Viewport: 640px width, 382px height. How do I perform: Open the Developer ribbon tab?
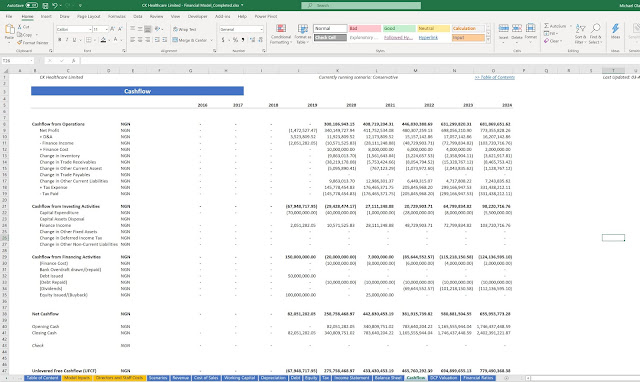pyautogui.click(x=198, y=16)
